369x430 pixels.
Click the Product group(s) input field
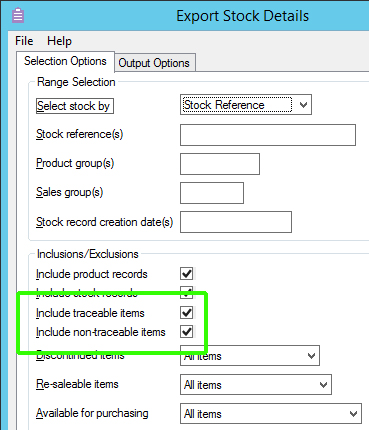click(220, 164)
